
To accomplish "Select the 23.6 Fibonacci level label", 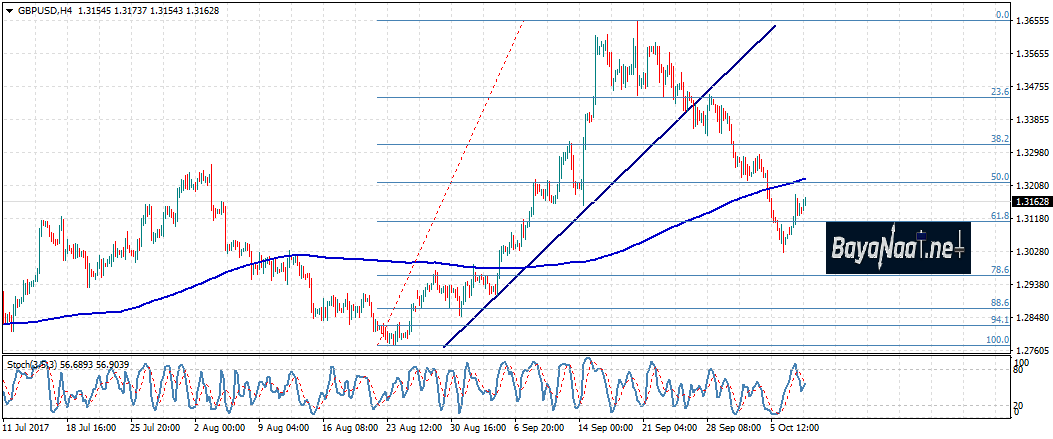I will click(998, 92).
